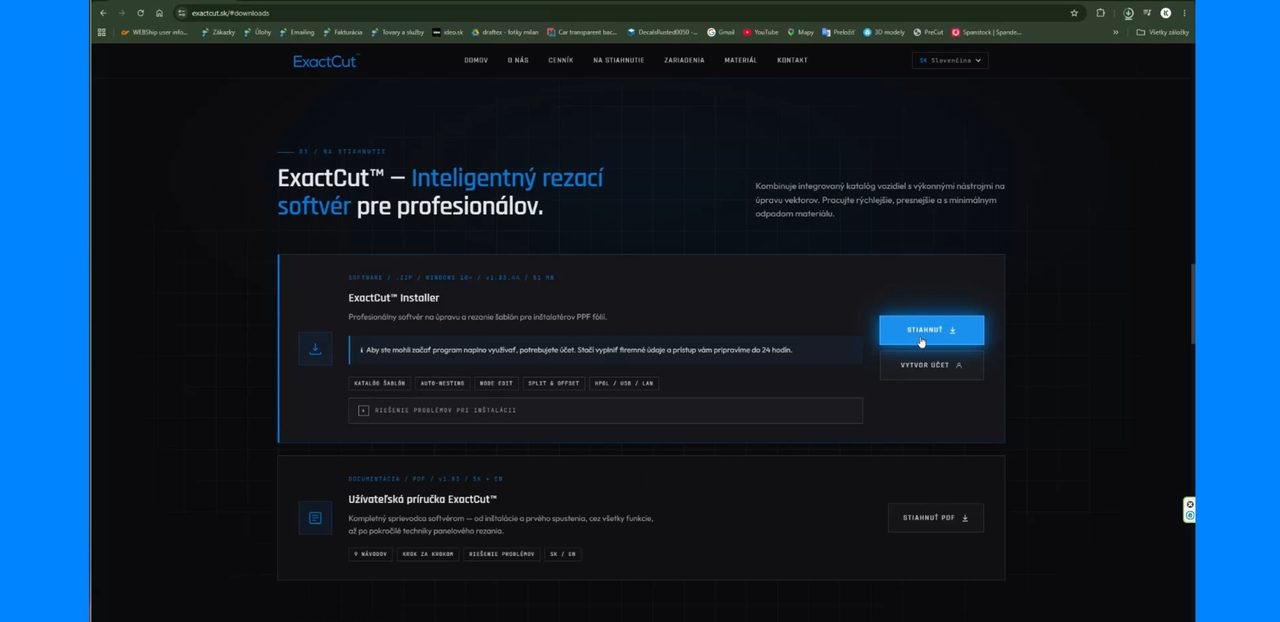Screen dimensions: 1280x622
Task: Click the HPGL / USB / LAN tag
Action: tap(622, 383)
